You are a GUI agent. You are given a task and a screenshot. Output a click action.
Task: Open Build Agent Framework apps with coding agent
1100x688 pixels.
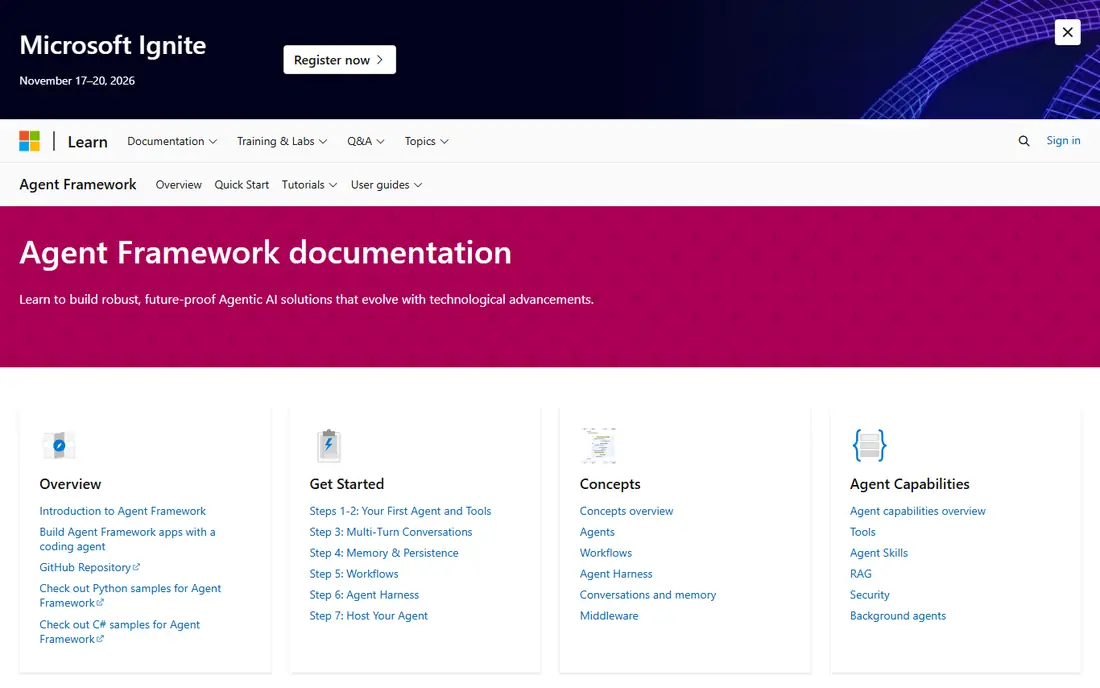[x=127, y=539]
